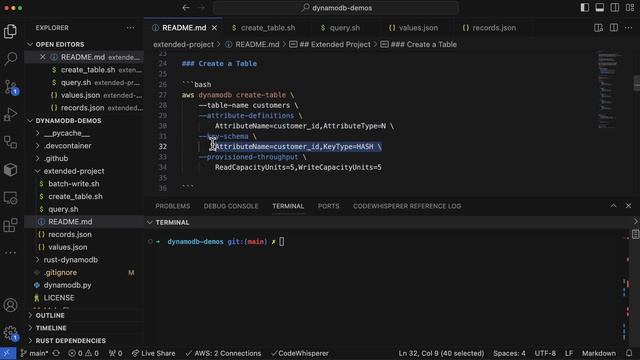
Task: Click notifications bell in status bar
Action: pos(629,353)
